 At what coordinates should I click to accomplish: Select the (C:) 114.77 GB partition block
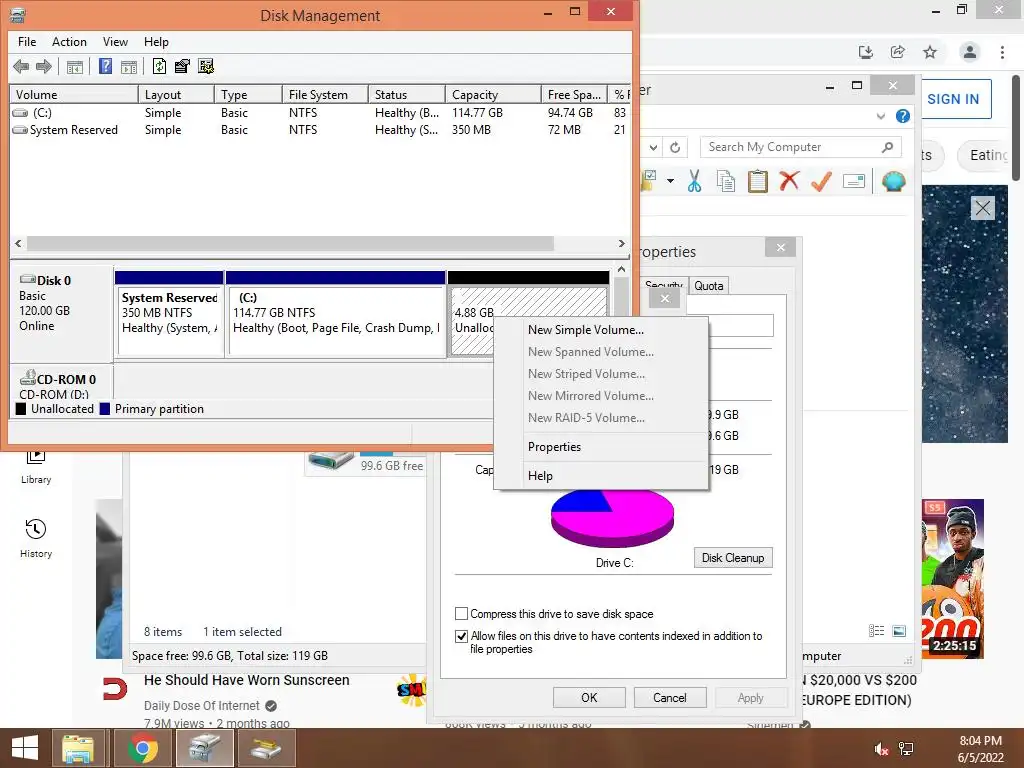click(336, 314)
